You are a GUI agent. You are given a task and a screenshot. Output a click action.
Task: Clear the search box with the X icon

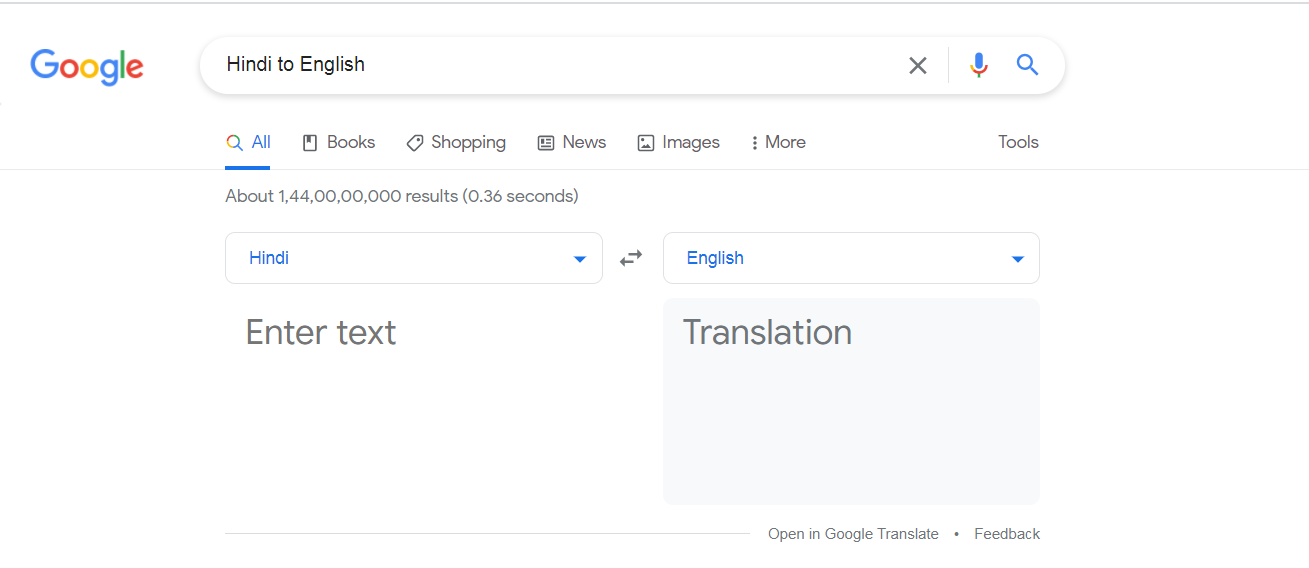(x=917, y=66)
